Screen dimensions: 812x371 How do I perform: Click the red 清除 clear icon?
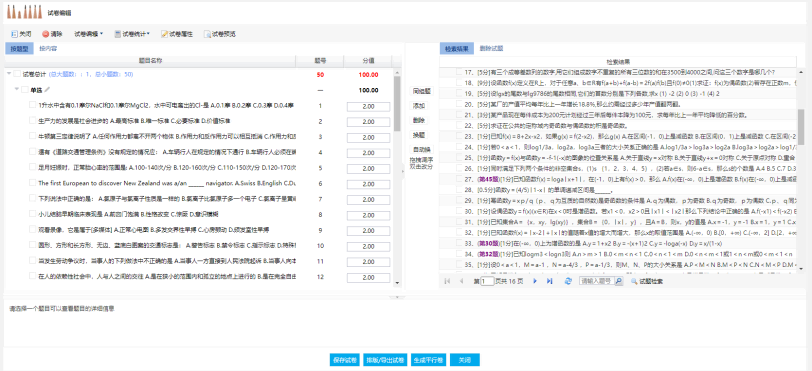(x=46, y=34)
